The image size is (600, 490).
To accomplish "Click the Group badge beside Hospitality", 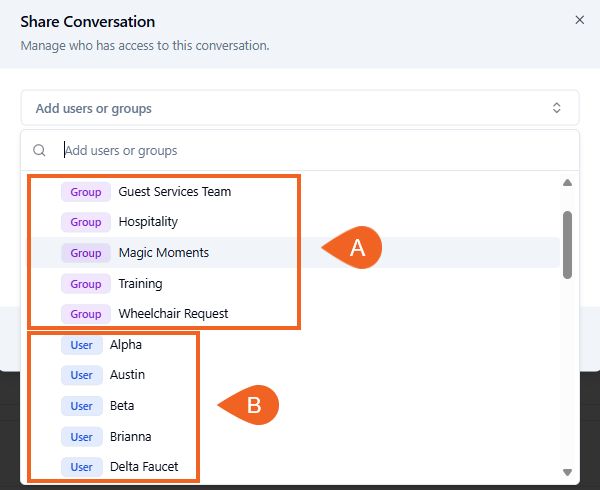I will (x=86, y=222).
